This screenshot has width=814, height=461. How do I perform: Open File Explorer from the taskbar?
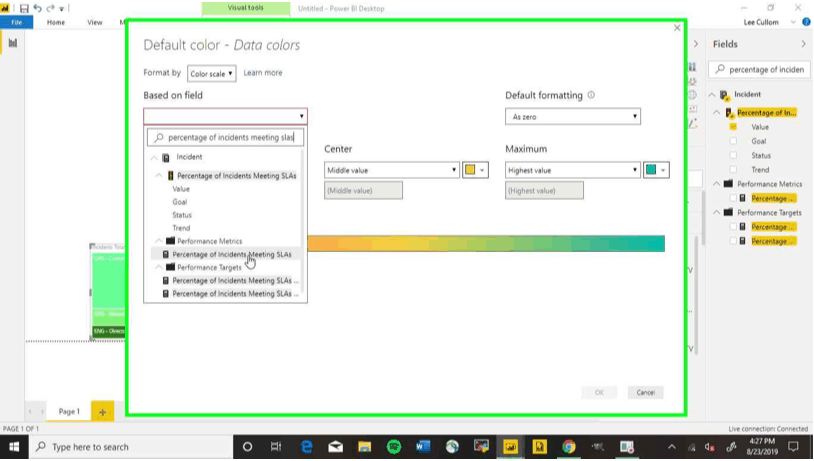[x=364, y=446]
